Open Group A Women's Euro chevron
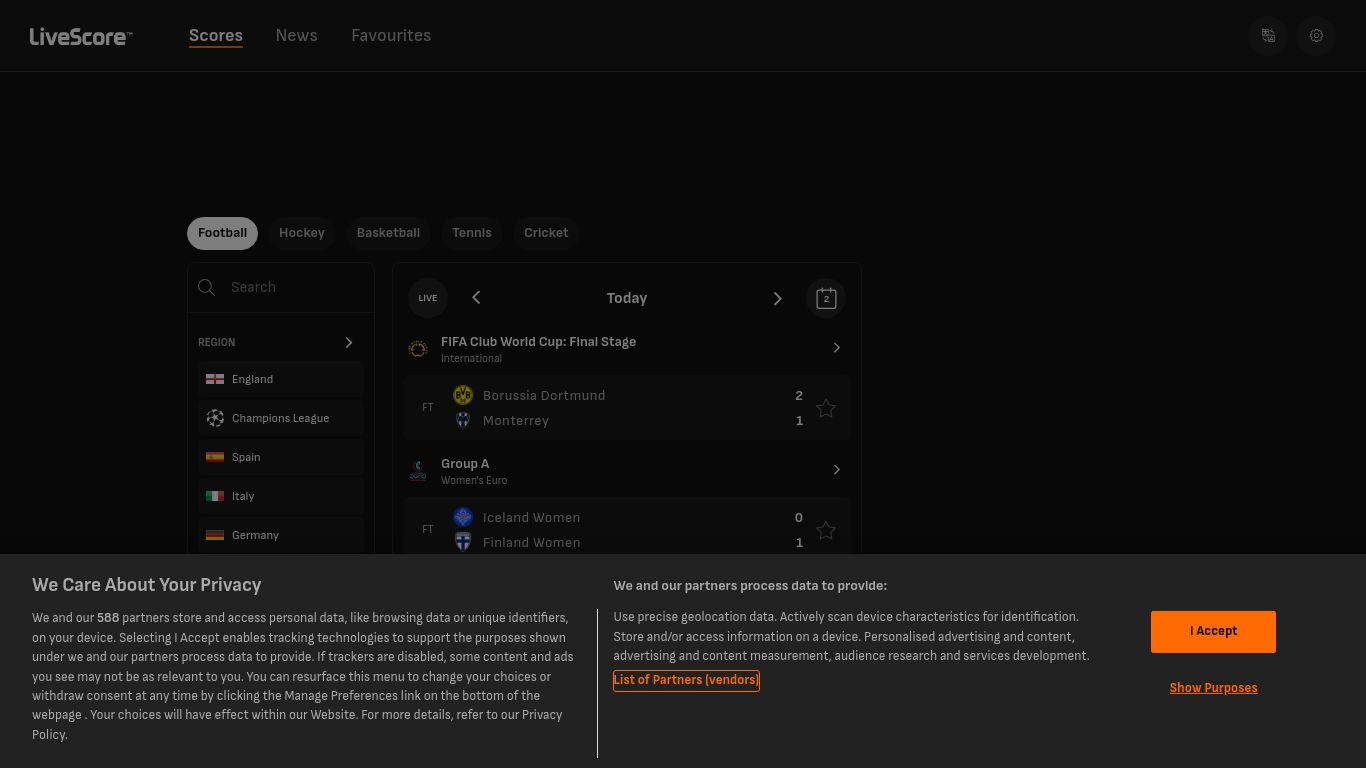The width and height of the screenshot is (1366, 768). (x=837, y=470)
